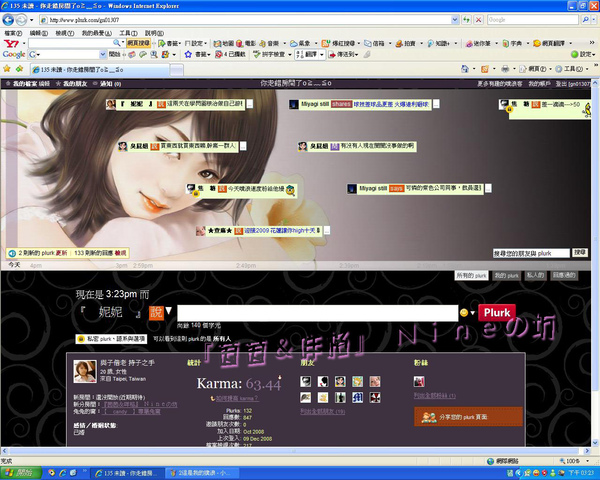Viewport: 600px width, 480px height.
Task: Click the 搜尋您的朋友與 plurk search field
Action: 531,253
